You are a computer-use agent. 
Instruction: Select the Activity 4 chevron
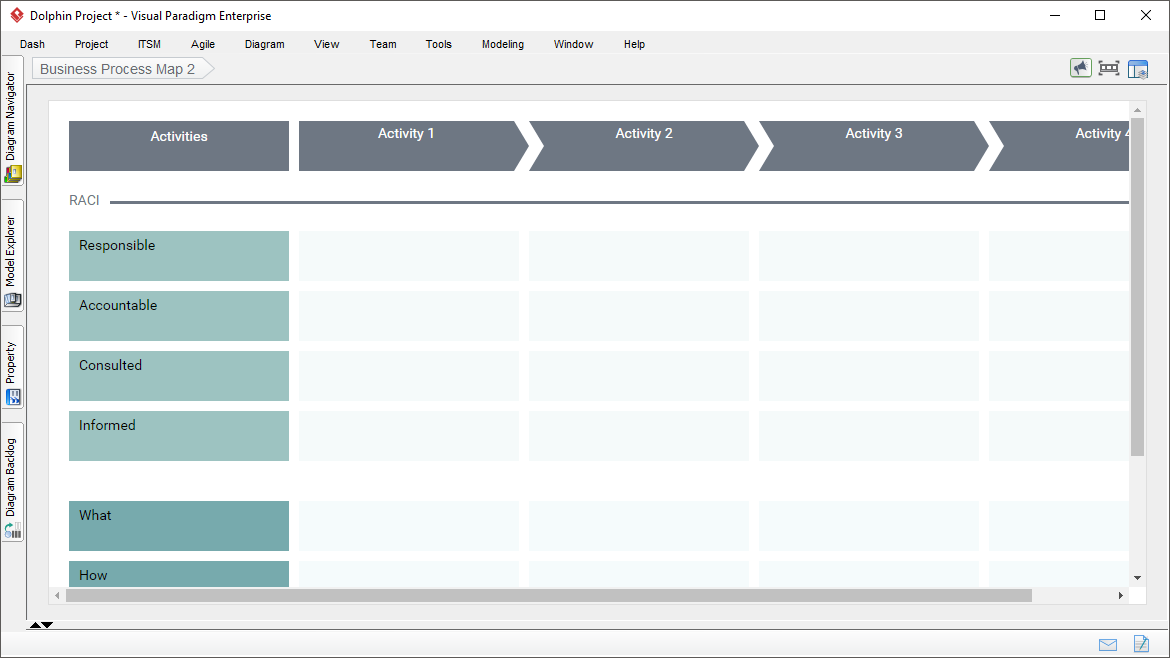pos(1060,146)
